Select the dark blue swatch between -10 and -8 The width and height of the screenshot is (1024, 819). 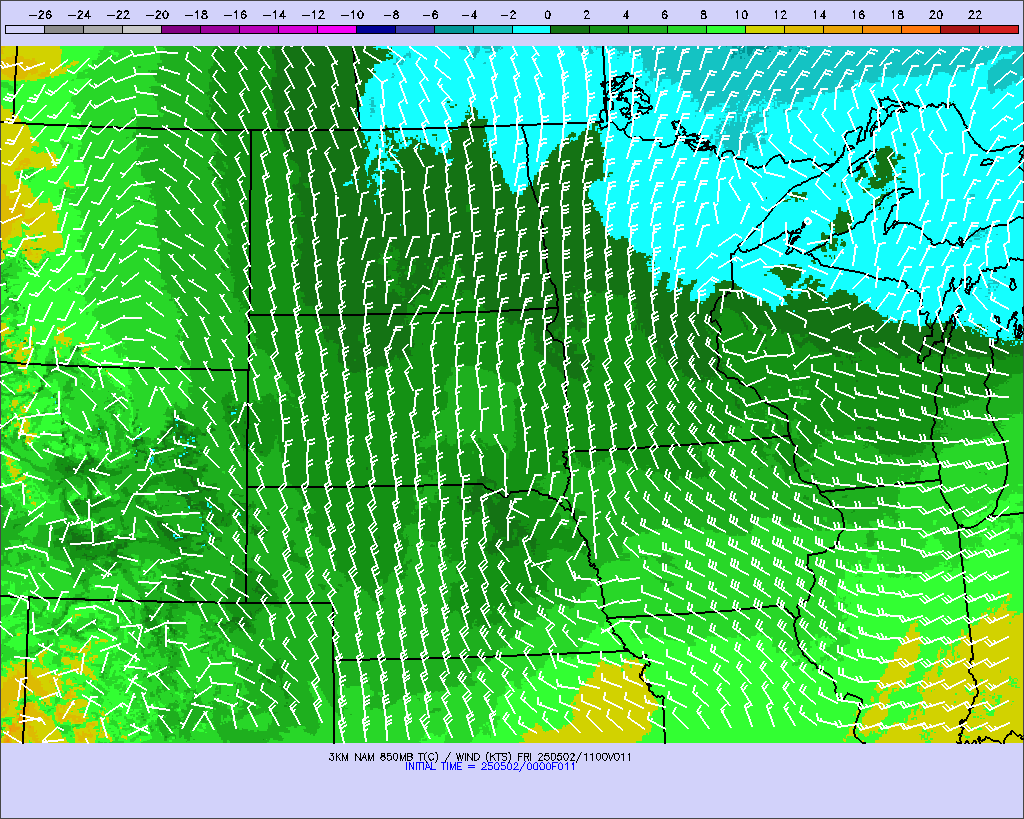click(376, 29)
